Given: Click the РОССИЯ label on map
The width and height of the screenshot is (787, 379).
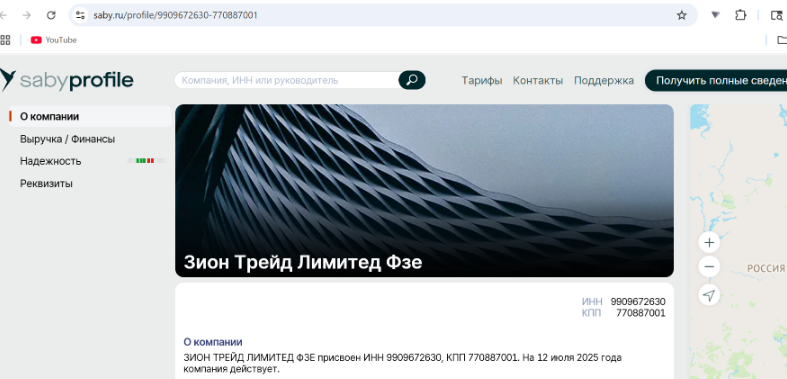Looking at the screenshot, I should tap(765, 269).
